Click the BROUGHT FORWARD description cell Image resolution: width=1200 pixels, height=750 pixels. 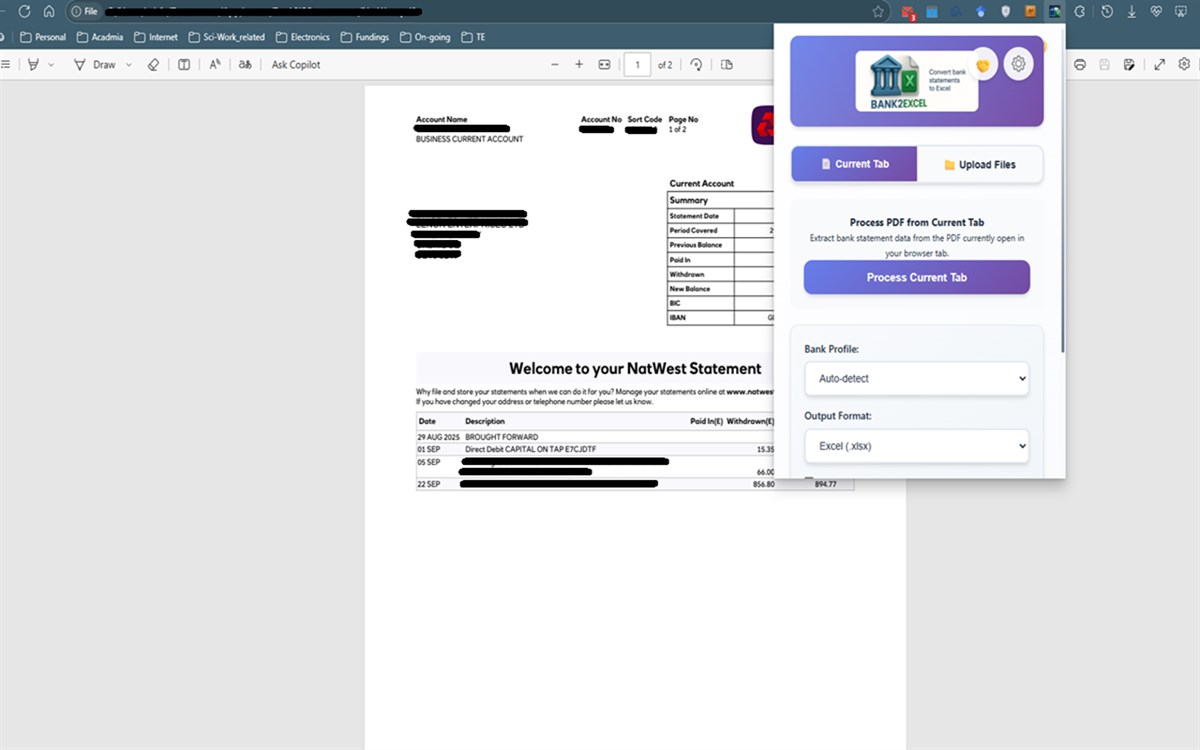[x=502, y=437]
